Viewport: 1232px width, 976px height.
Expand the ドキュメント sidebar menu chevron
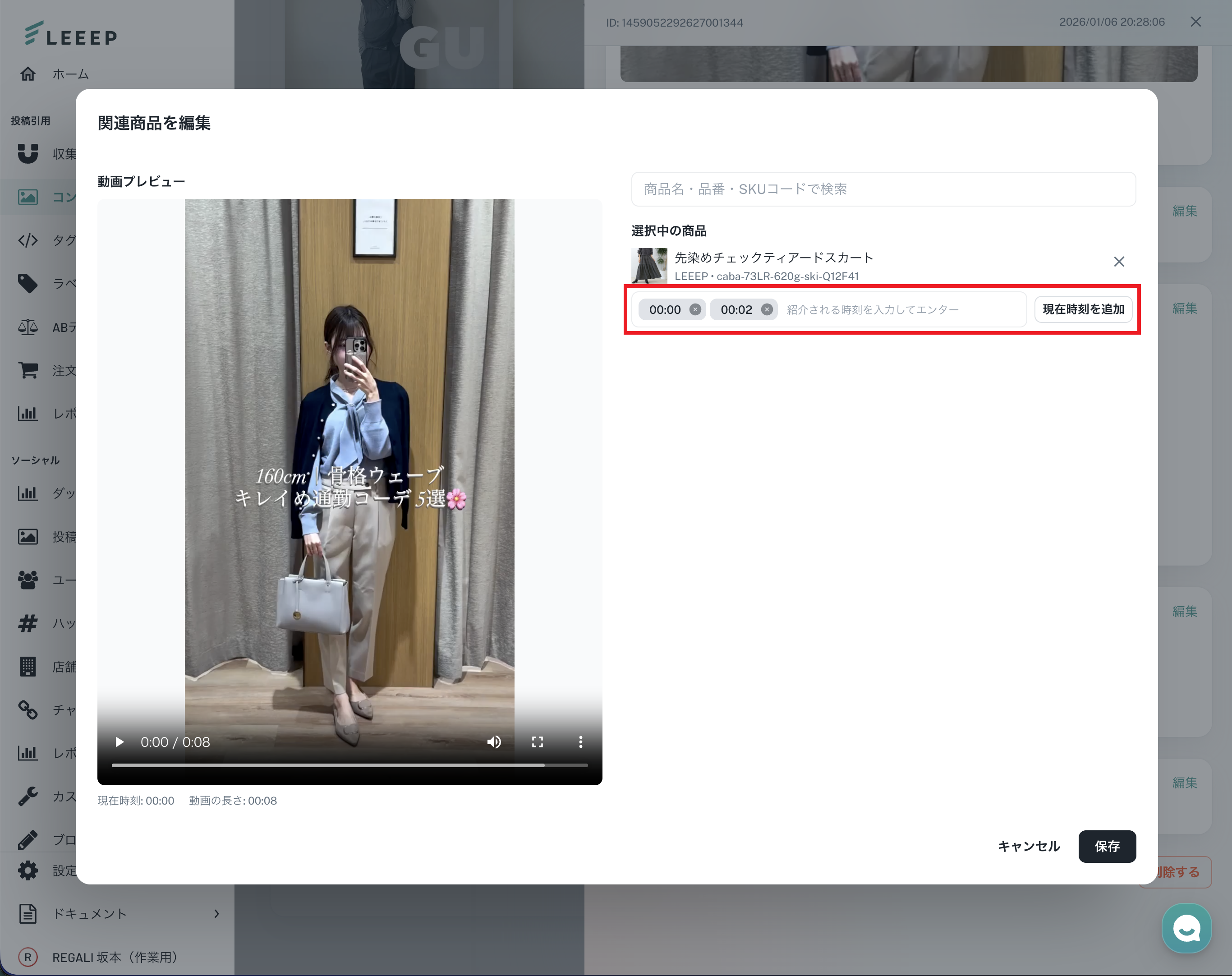pos(216,914)
